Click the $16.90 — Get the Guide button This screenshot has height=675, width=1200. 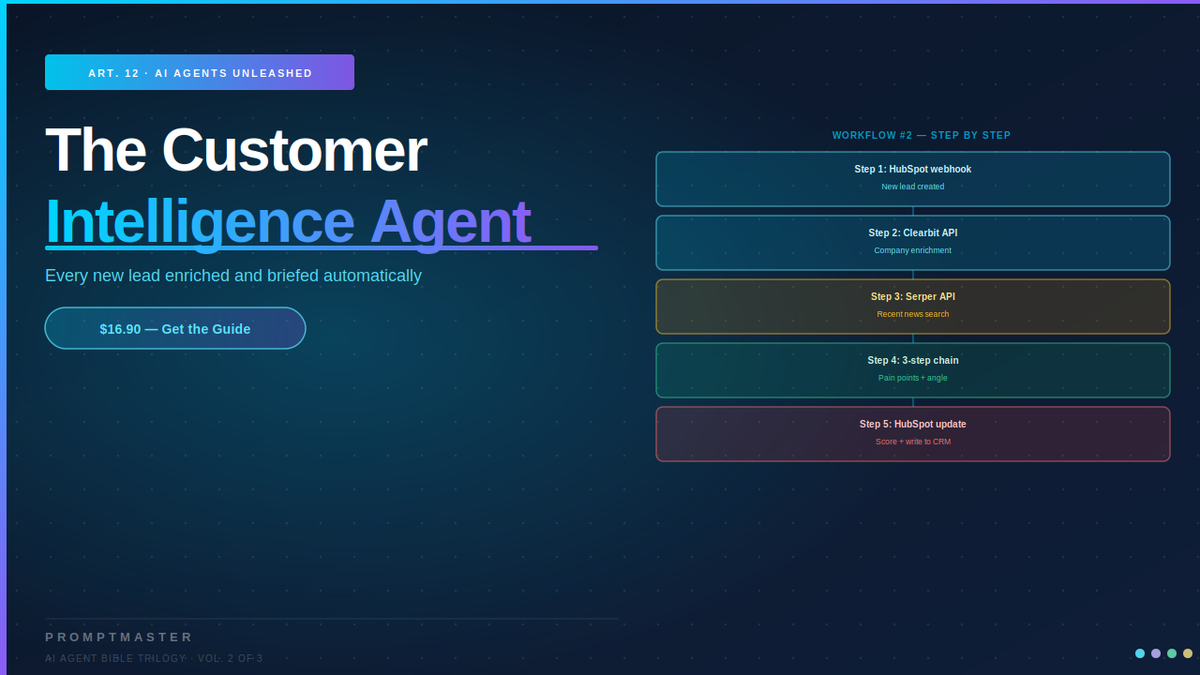click(x=175, y=328)
